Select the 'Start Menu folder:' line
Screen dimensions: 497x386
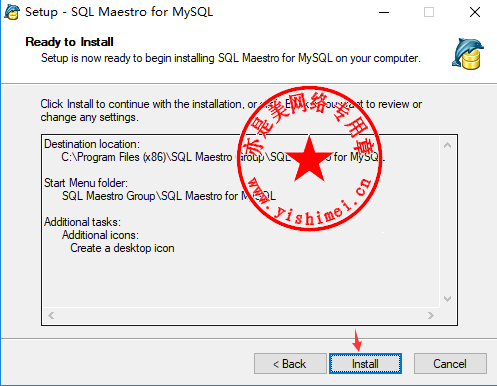pyautogui.click(x=86, y=183)
